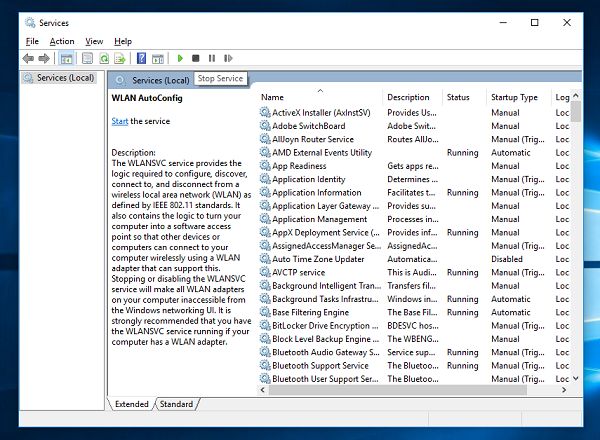
Task: Select AssignedAccessManager Service name
Action: coord(326,246)
